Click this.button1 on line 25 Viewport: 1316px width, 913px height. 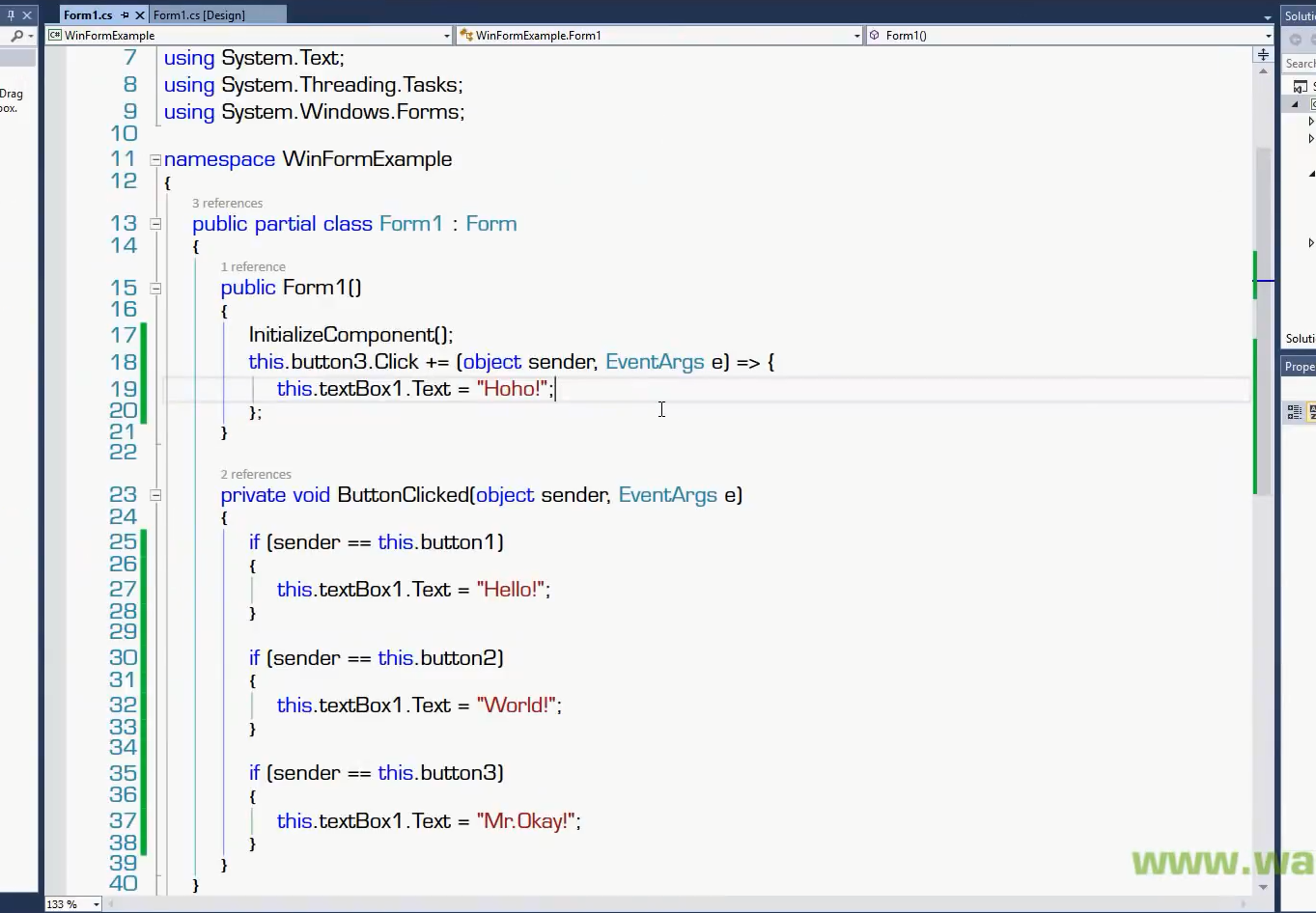coord(437,542)
